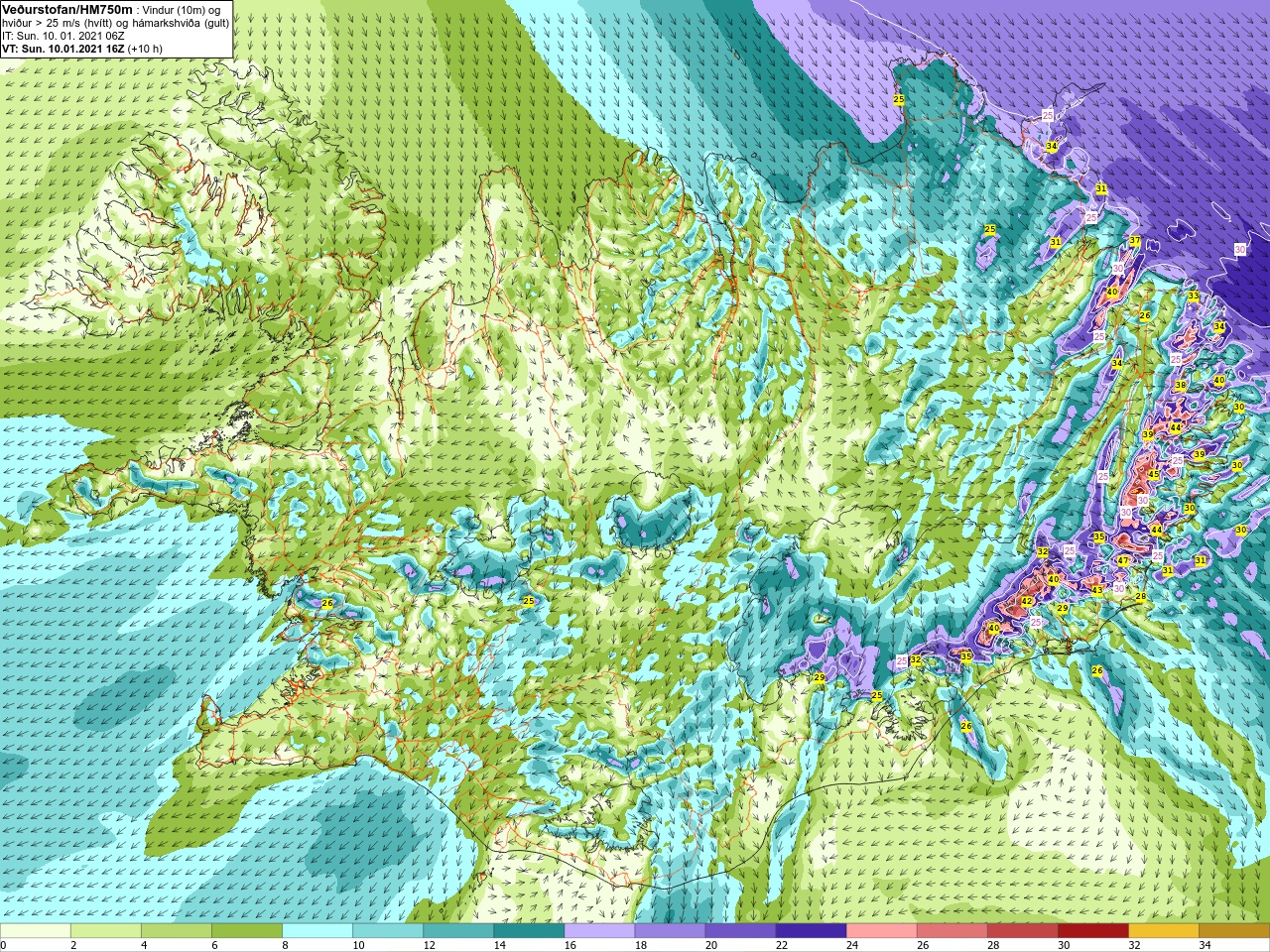Click the 0–2 m/s palest yellow legend swatch

pyautogui.click(x=36, y=931)
